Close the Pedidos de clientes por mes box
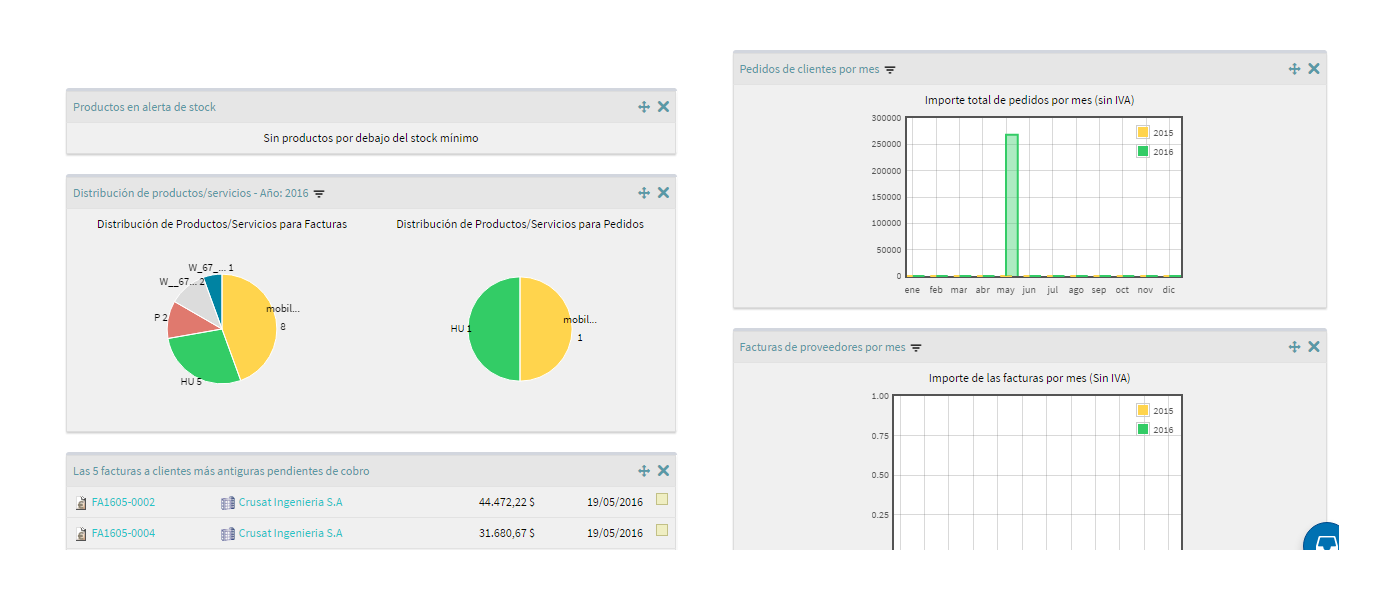Viewport: 1400px width, 600px height. pos(1314,69)
